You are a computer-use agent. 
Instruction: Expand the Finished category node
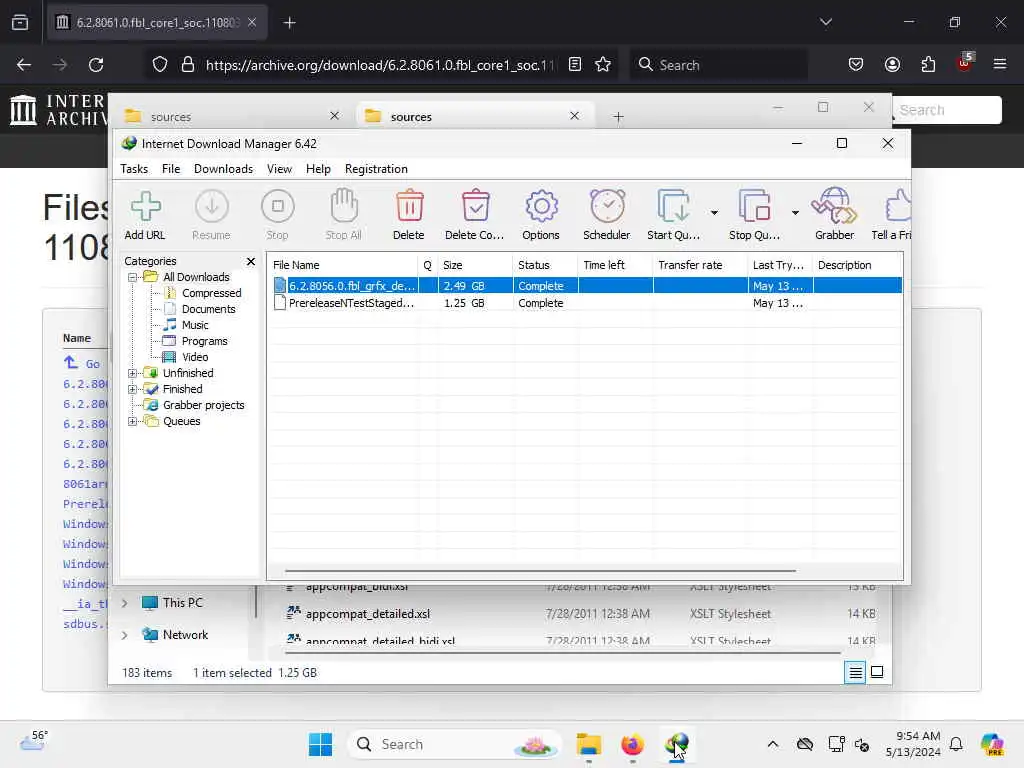[133, 389]
